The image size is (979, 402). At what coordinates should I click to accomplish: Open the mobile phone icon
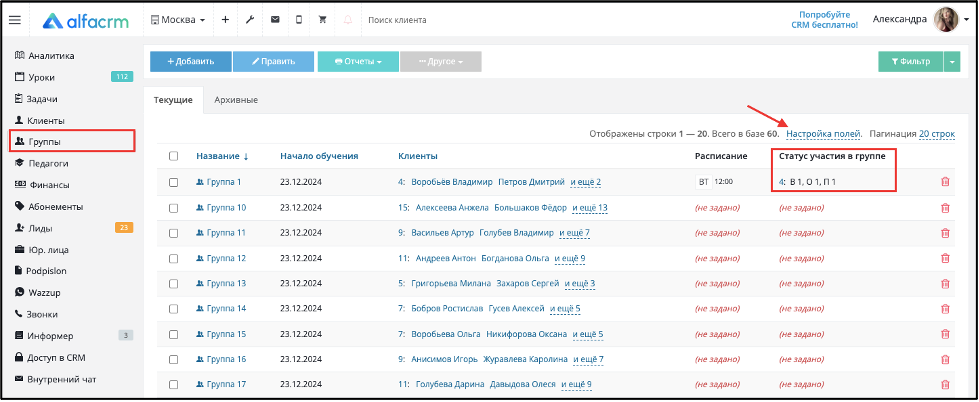click(298, 20)
